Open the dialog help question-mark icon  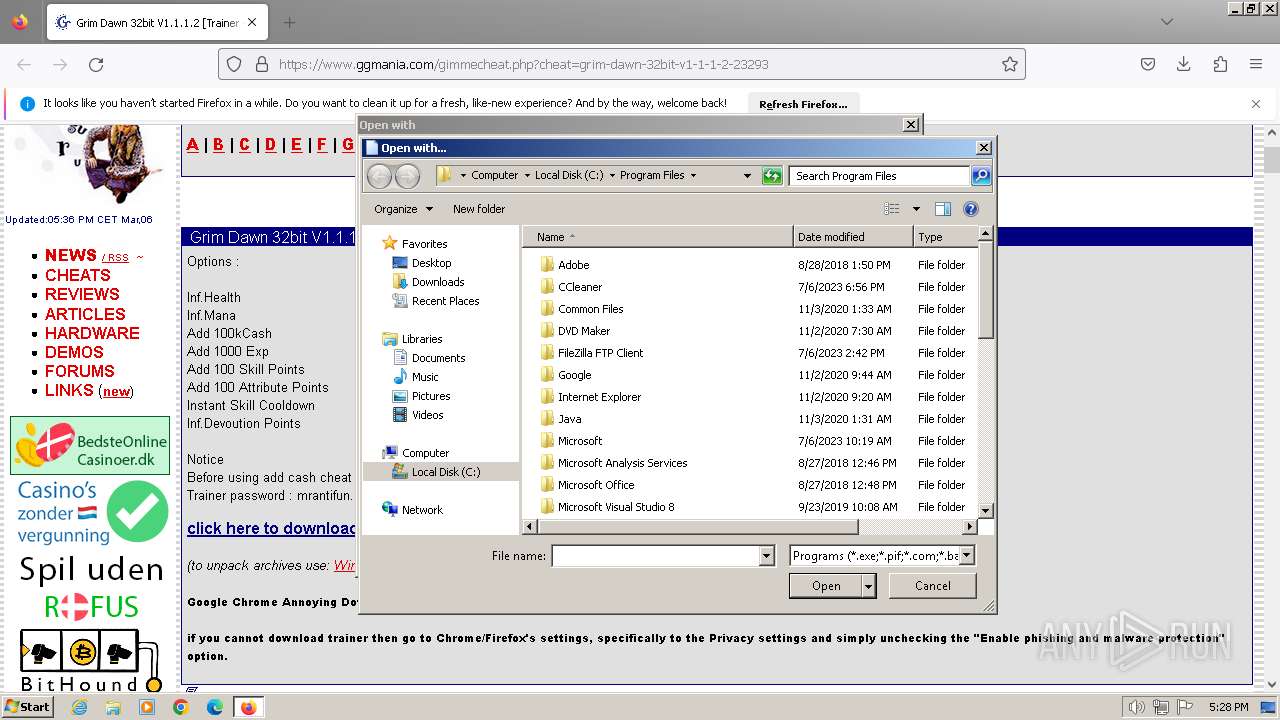pos(970,209)
